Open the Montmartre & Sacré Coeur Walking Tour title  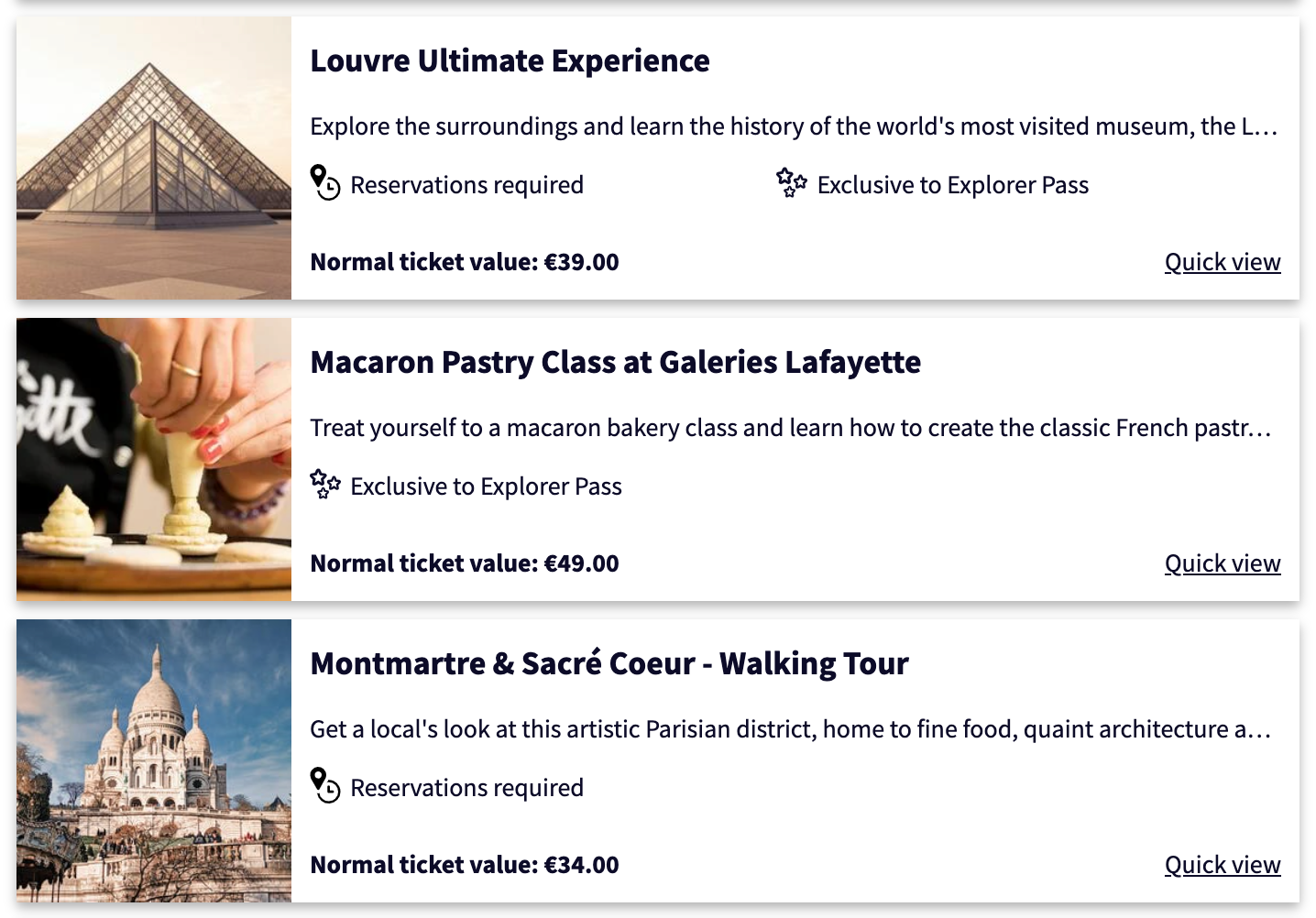(609, 663)
